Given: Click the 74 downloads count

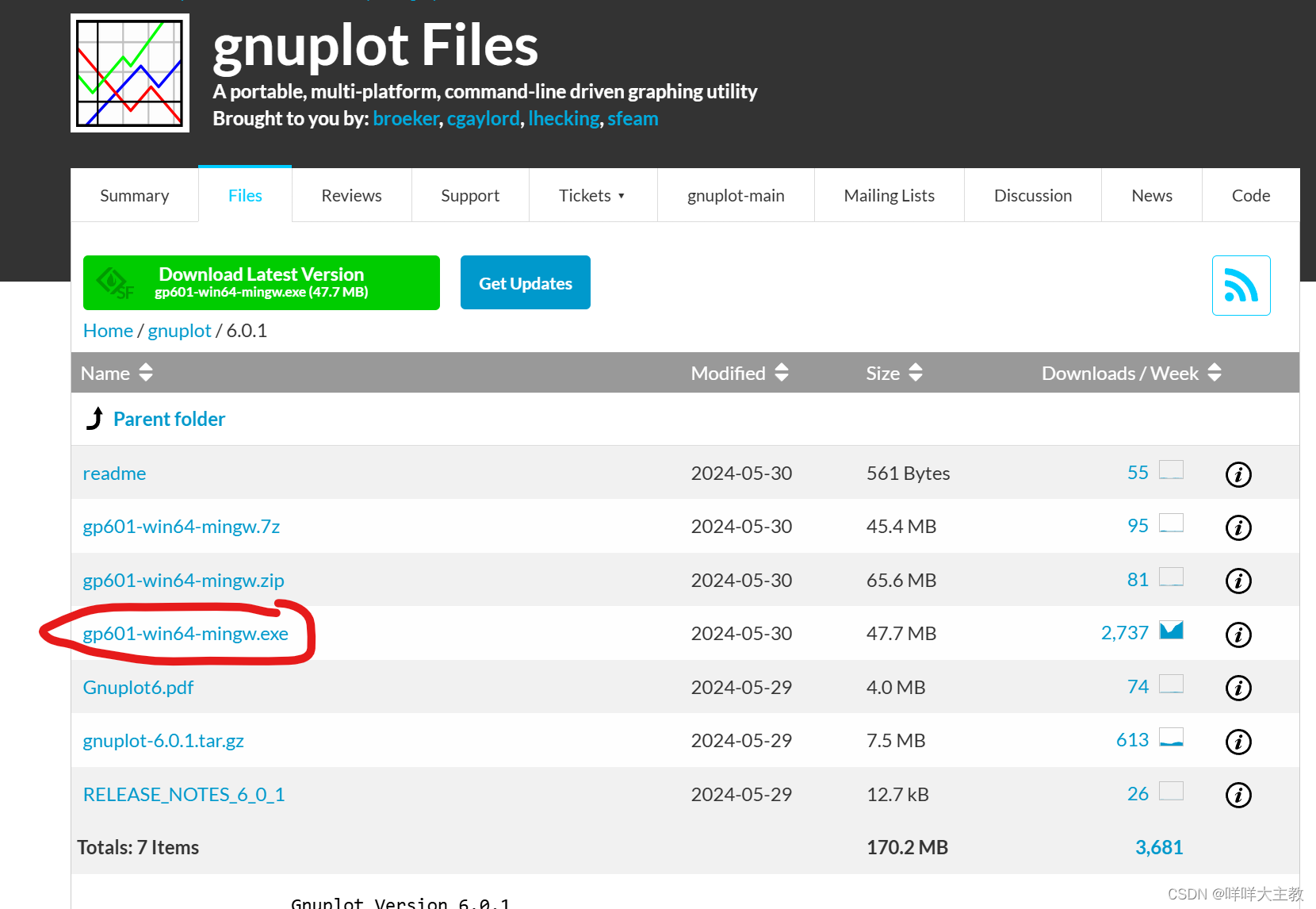Looking at the screenshot, I should coord(1138,686).
